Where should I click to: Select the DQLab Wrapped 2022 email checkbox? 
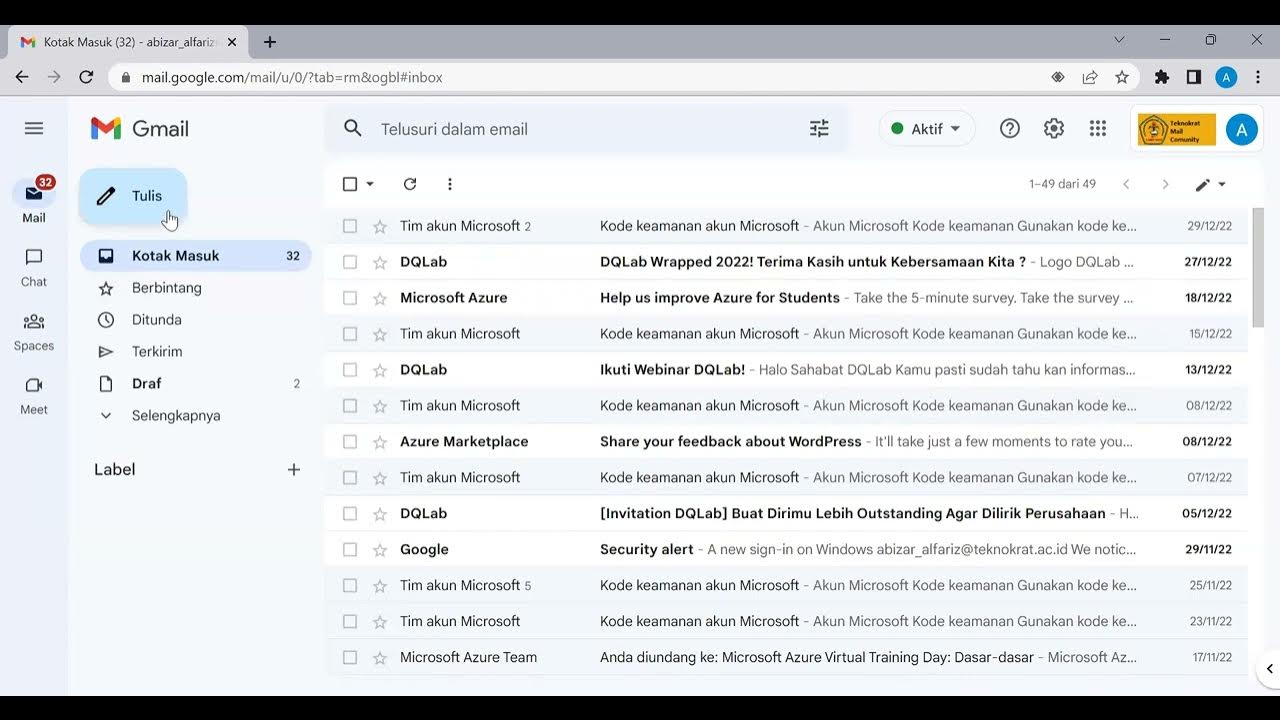click(x=350, y=261)
